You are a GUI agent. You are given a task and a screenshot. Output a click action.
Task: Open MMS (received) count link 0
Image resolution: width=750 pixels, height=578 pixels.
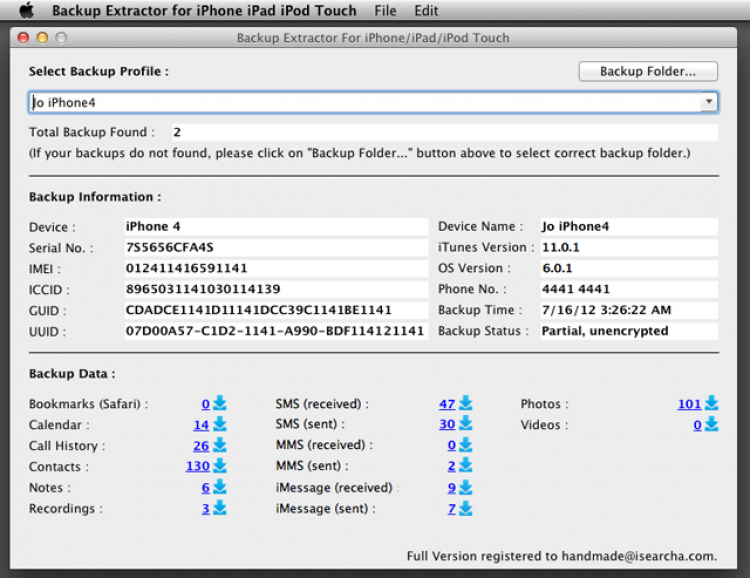(x=452, y=445)
